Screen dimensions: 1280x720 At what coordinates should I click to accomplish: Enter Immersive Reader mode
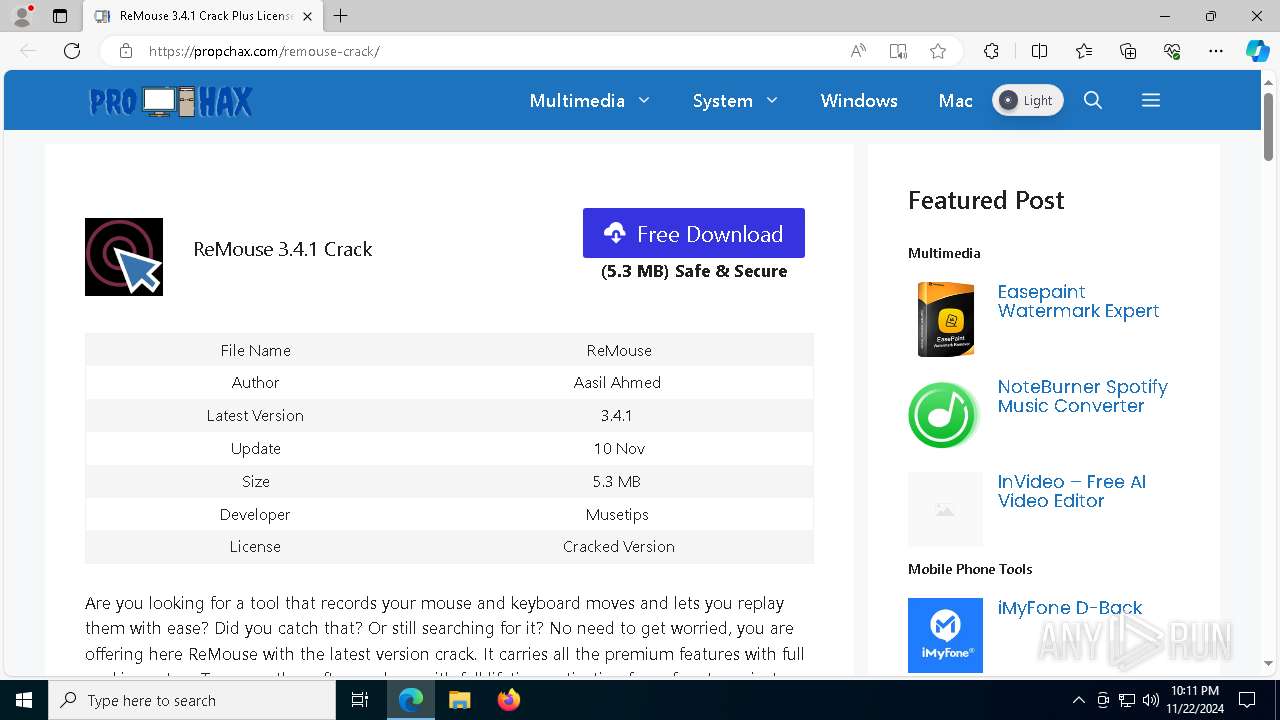point(898,51)
